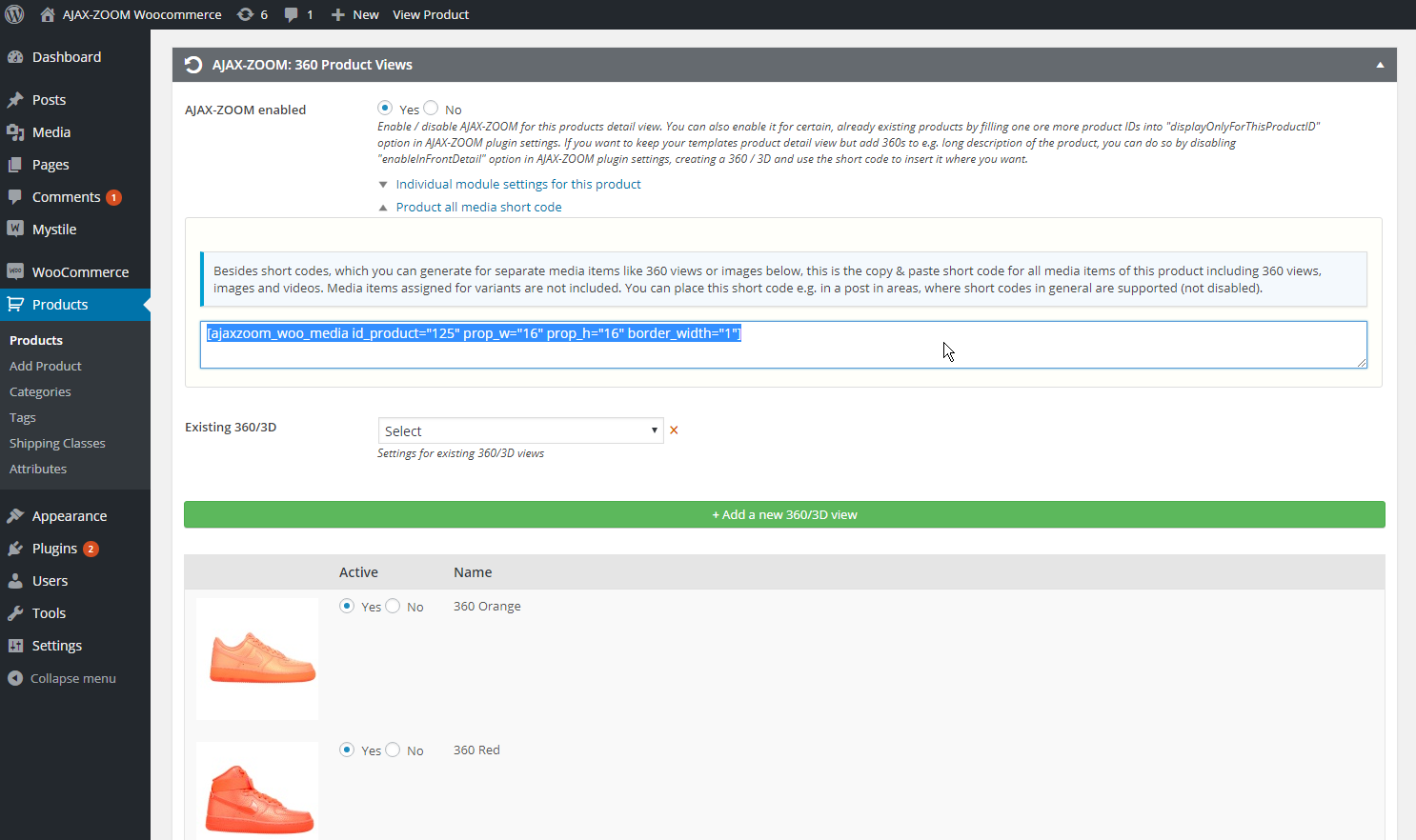Click the Media icon in sidebar
This screenshot has width=1416, height=840.
pyautogui.click(x=15, y=132)
